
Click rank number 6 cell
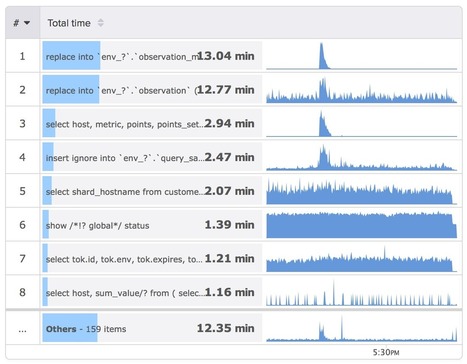[22, 225]
